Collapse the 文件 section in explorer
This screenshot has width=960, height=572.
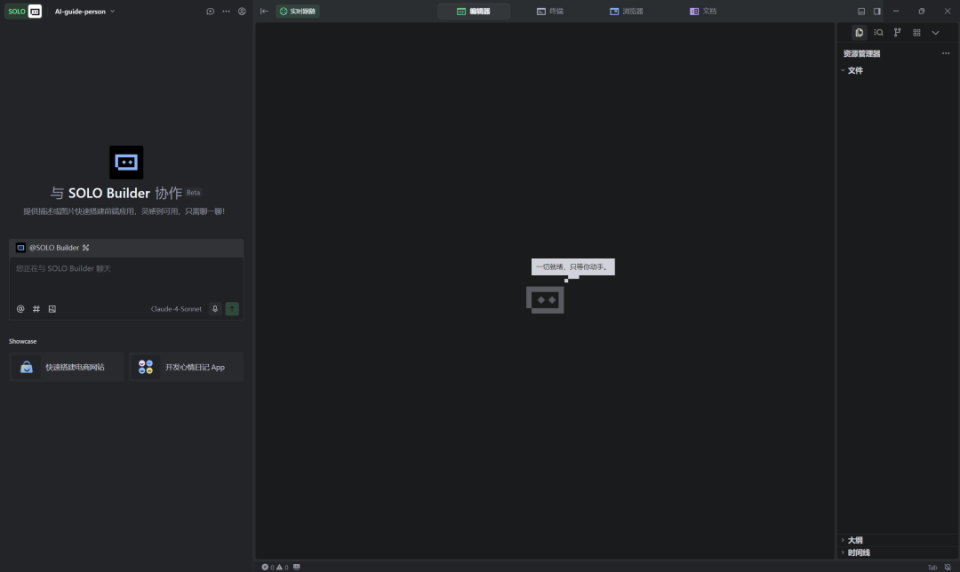pos(855,70)
